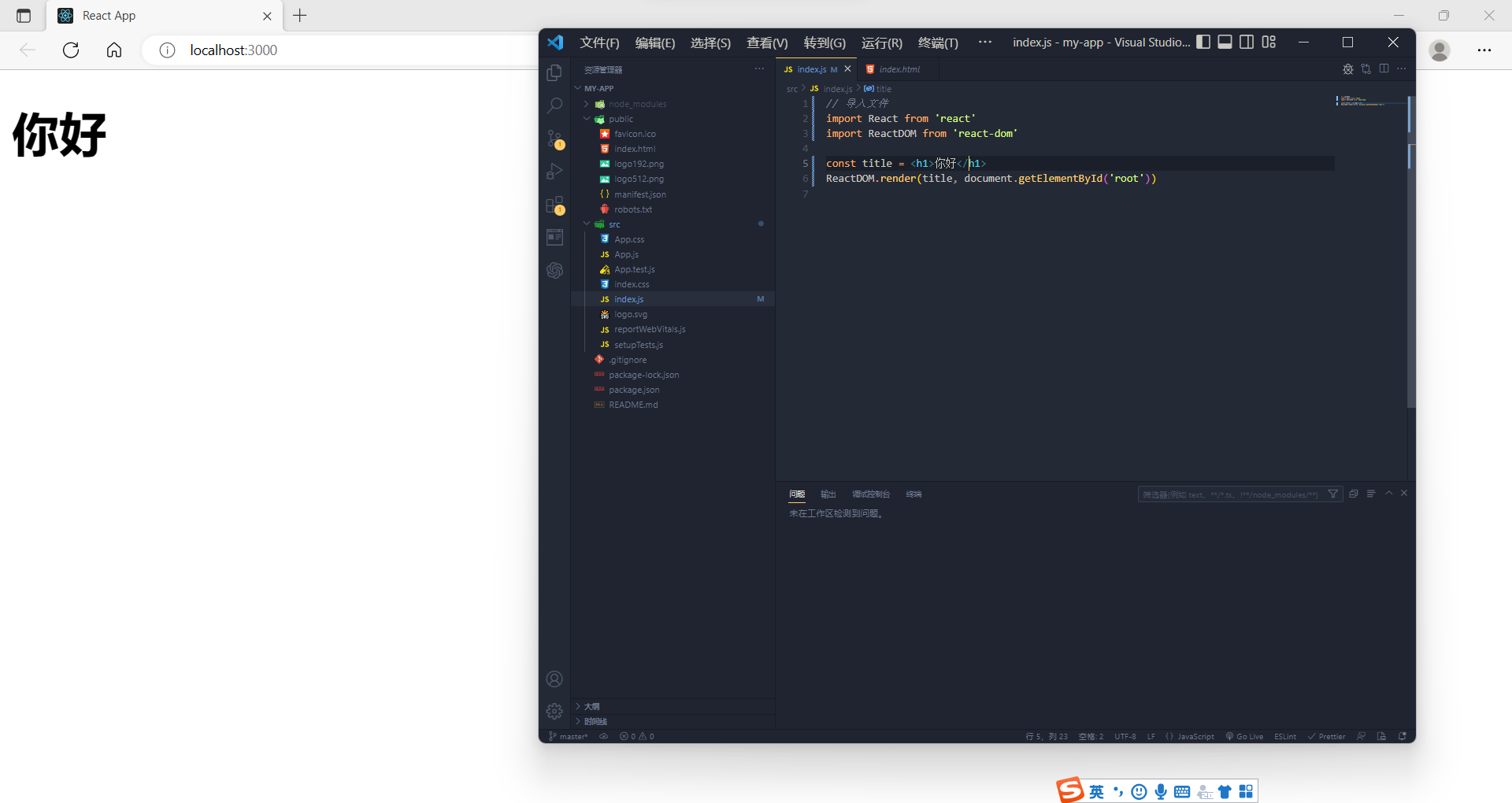Open App.test.js in the explorer
Screen dimensions: 1512x803
pos(633,269)
